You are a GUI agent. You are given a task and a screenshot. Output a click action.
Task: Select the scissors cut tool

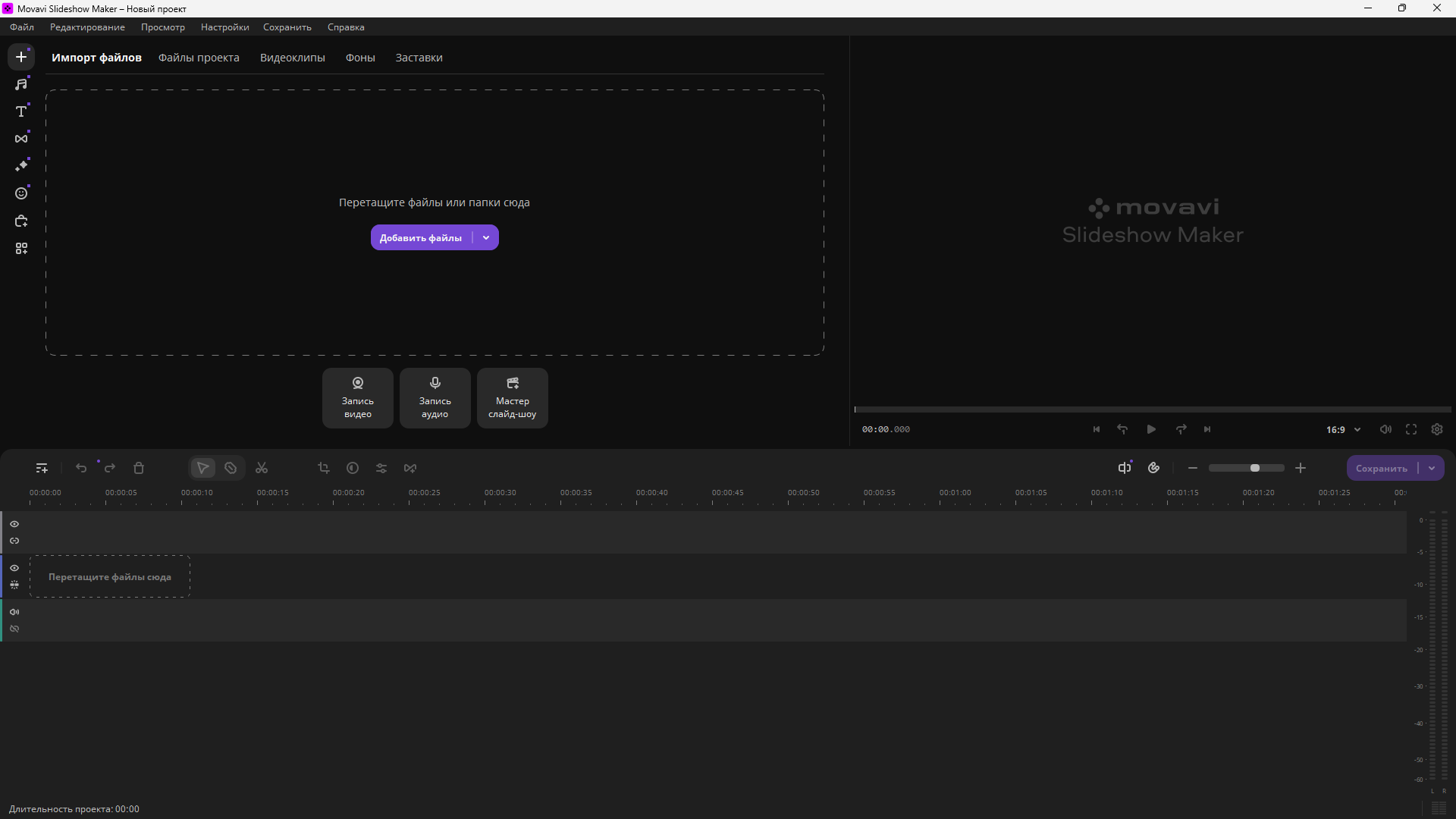262,468
